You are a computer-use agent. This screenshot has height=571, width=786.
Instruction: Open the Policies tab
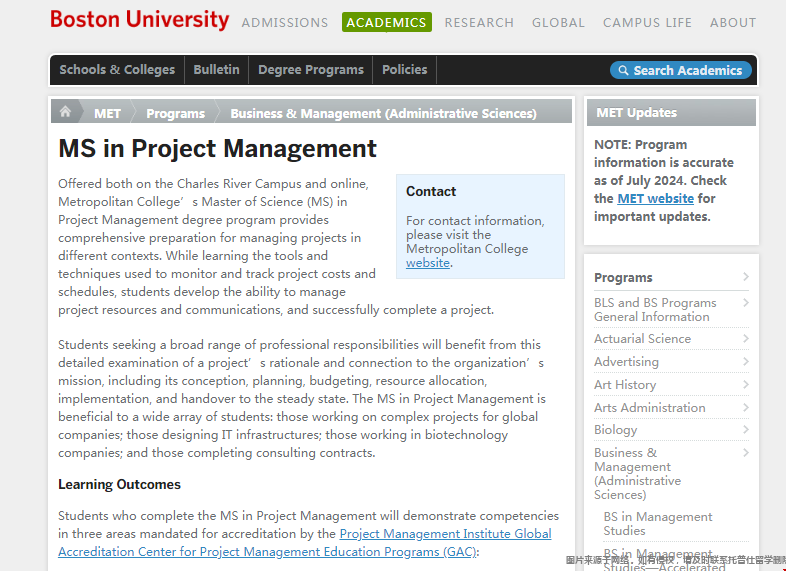coord(405,70)
